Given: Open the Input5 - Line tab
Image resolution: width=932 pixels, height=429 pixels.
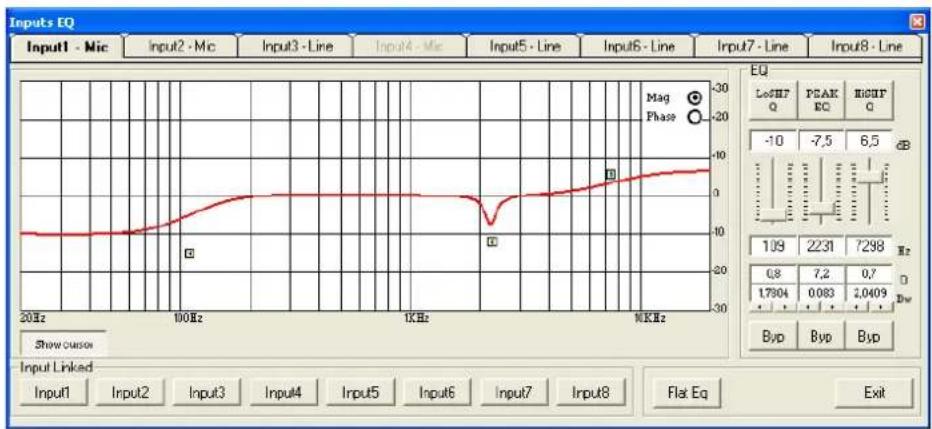Looking at the screenshot, I should coord(522,46).
